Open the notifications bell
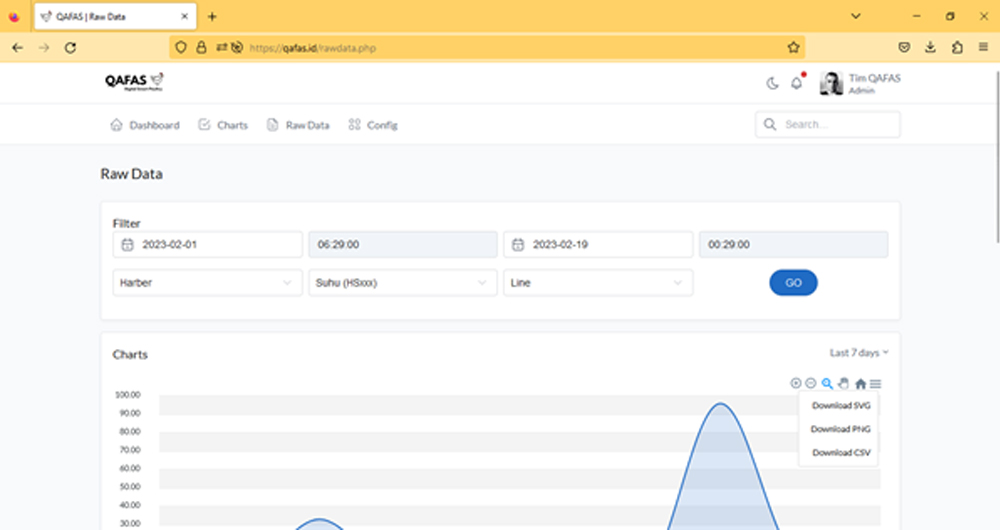Screen dimensions: 1000x530 click(797, 84)
